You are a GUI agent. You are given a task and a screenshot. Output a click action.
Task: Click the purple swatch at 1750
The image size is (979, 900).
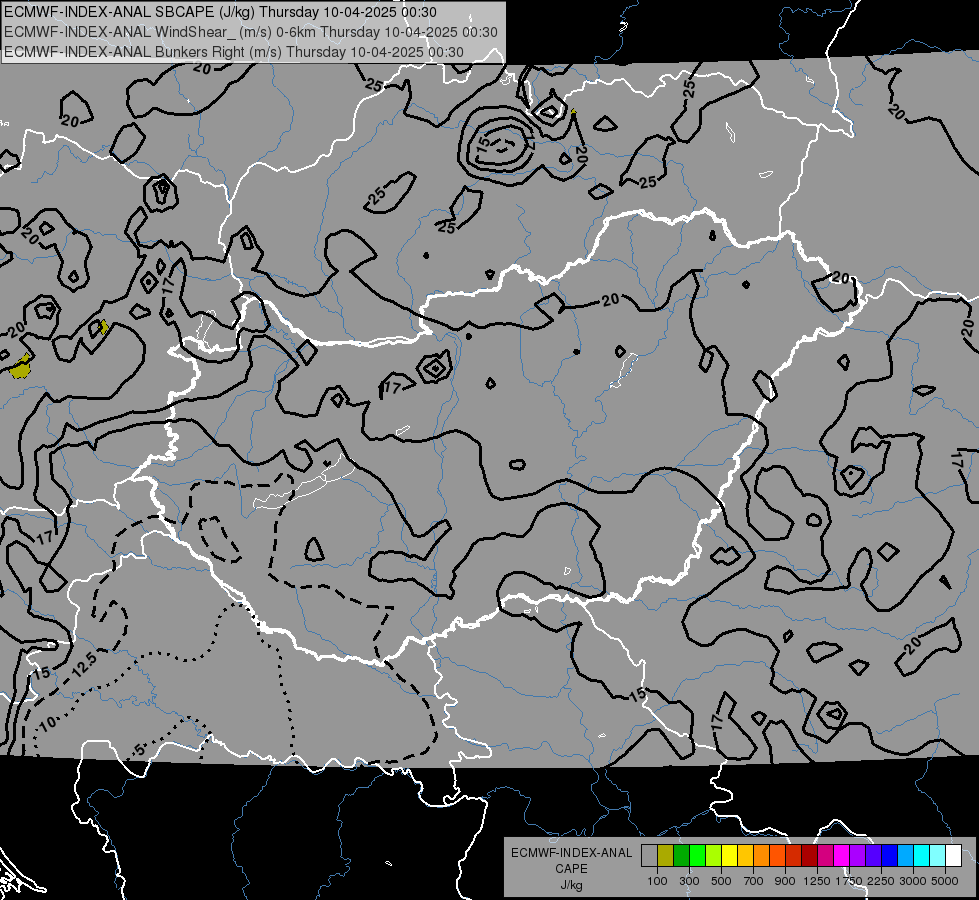(x=857, y=856)
